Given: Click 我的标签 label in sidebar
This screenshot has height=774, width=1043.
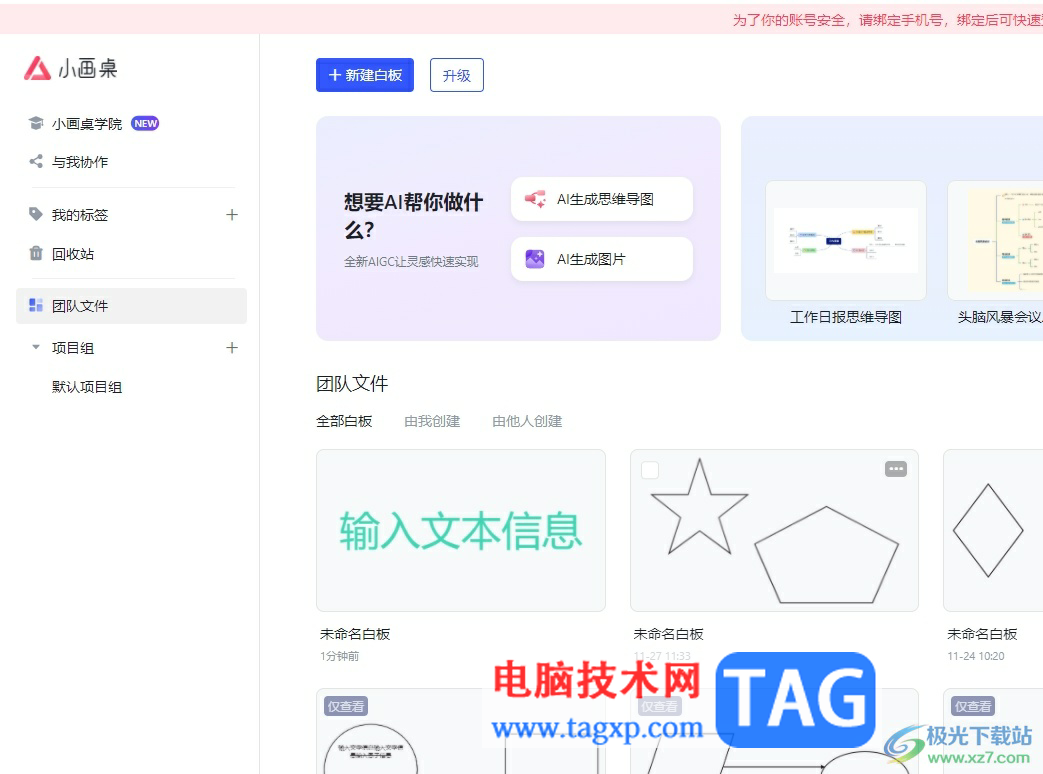Looking at the screenshot, I should click(x=80, y=215).
